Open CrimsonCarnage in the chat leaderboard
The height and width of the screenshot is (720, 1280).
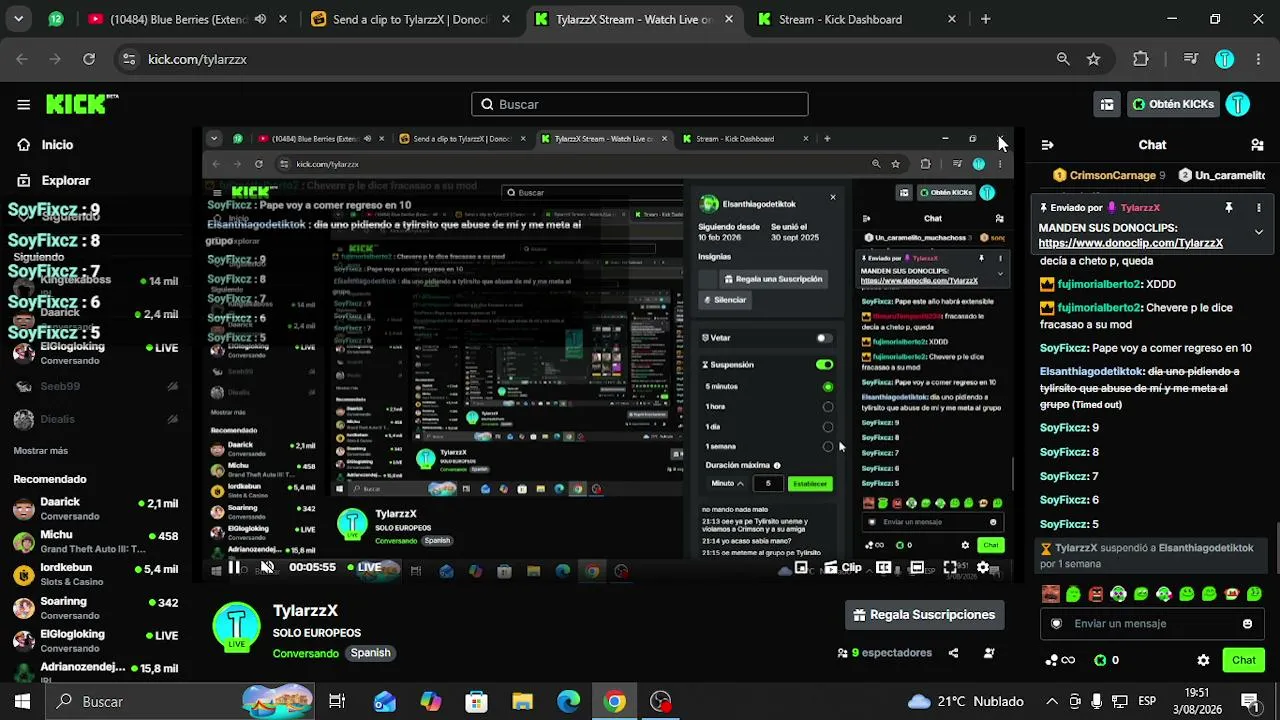pyautogui.click(x=1109, y=175)
